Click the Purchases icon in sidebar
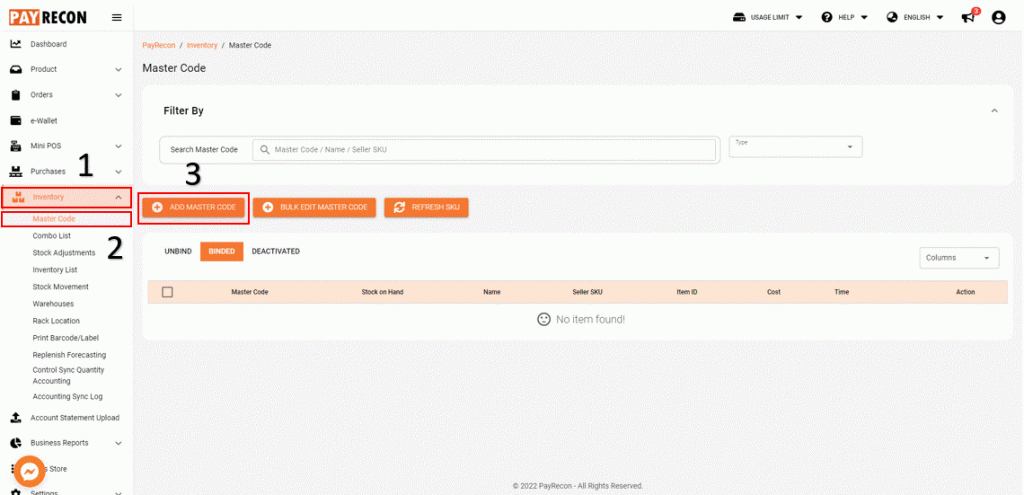The image size is (1024, 495). pos(16,171)
